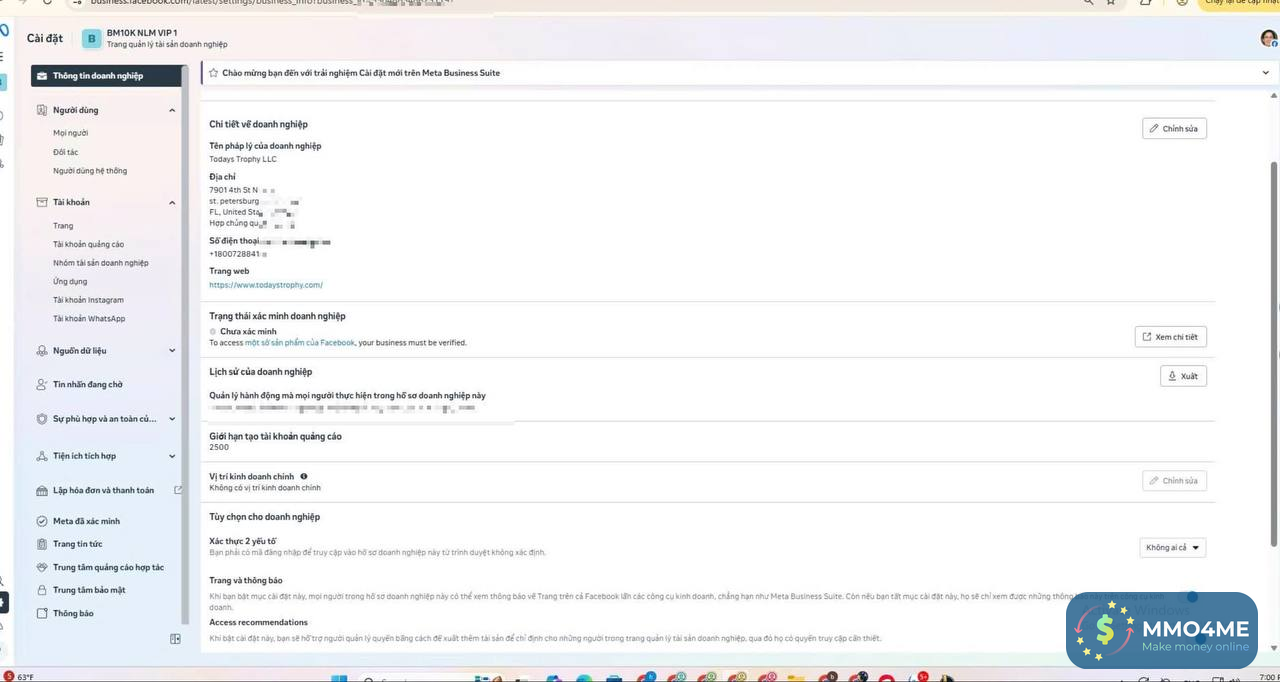Screen dimensions: 1280x682
Task: Open Tài khoản quảng cáo
Action: 89,244
